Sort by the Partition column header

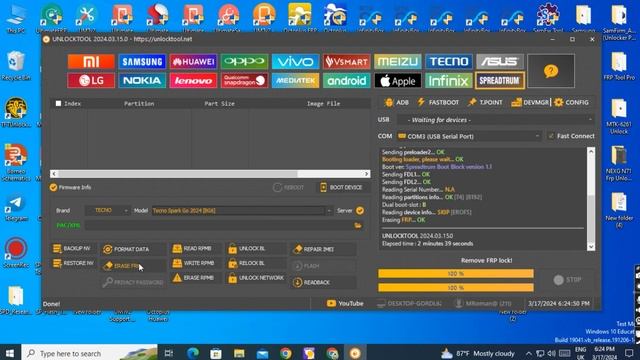pos(139,104)
